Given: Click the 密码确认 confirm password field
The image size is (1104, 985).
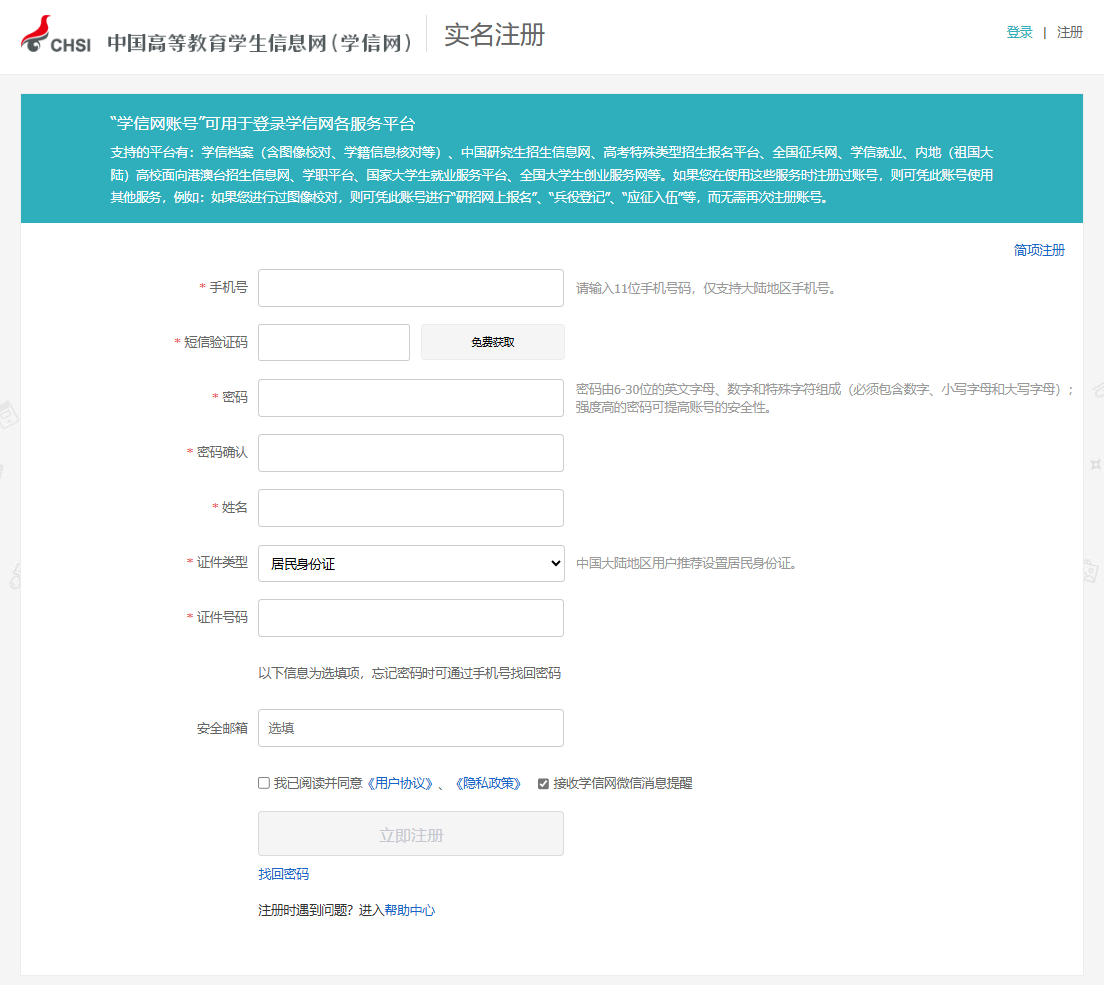Looking at the screenshot, I should click(410, 452).
